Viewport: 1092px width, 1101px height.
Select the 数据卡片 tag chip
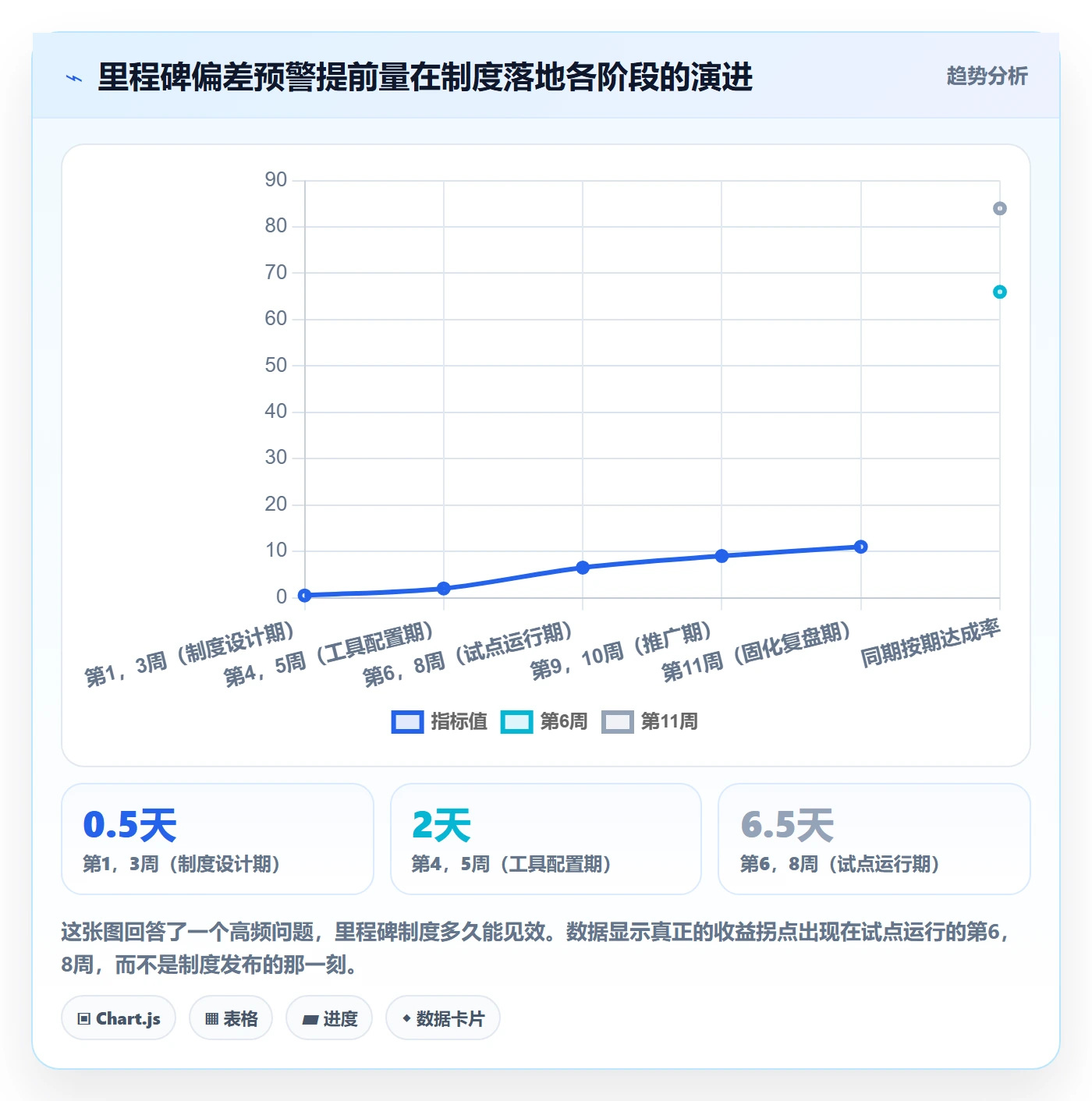click(443, 1018)
